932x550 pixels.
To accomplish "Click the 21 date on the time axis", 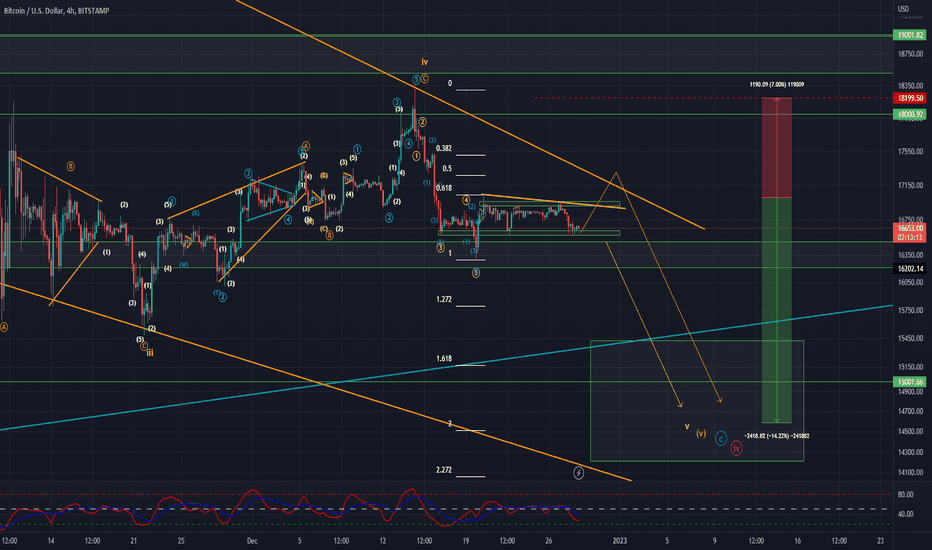I will (134, 541).
